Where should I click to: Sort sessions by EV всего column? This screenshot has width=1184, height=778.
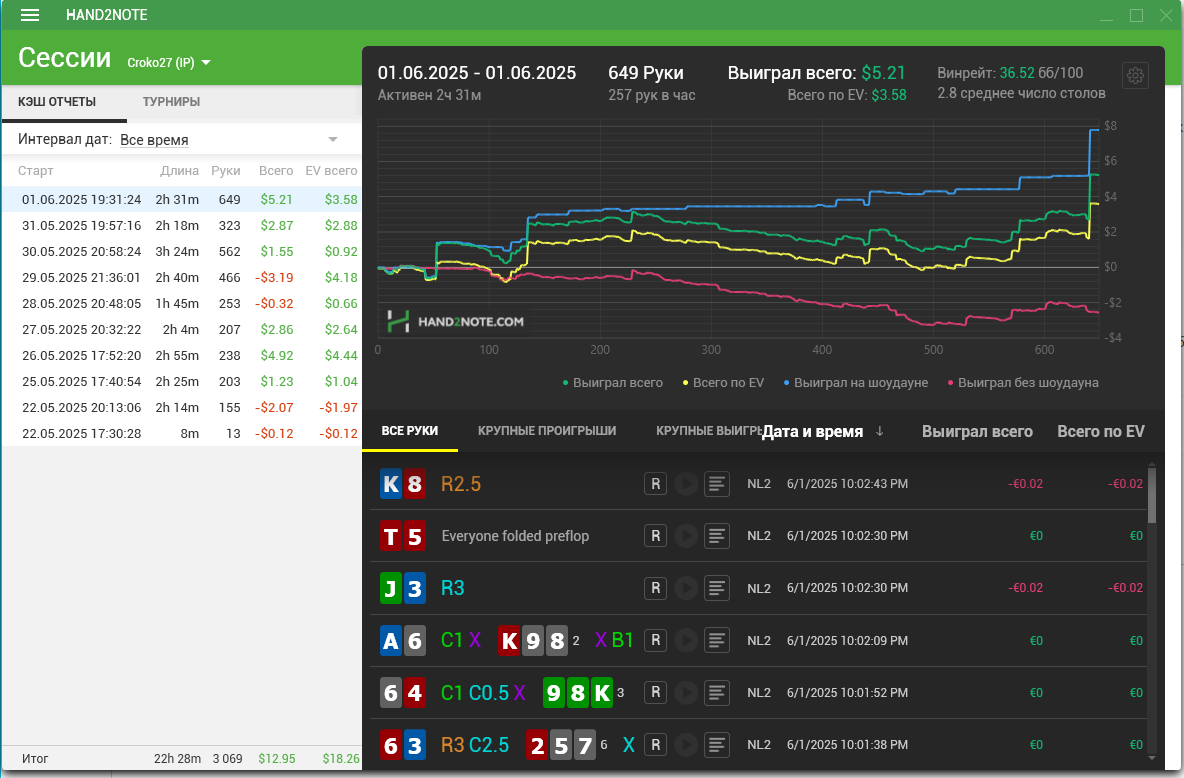point(331,171)
